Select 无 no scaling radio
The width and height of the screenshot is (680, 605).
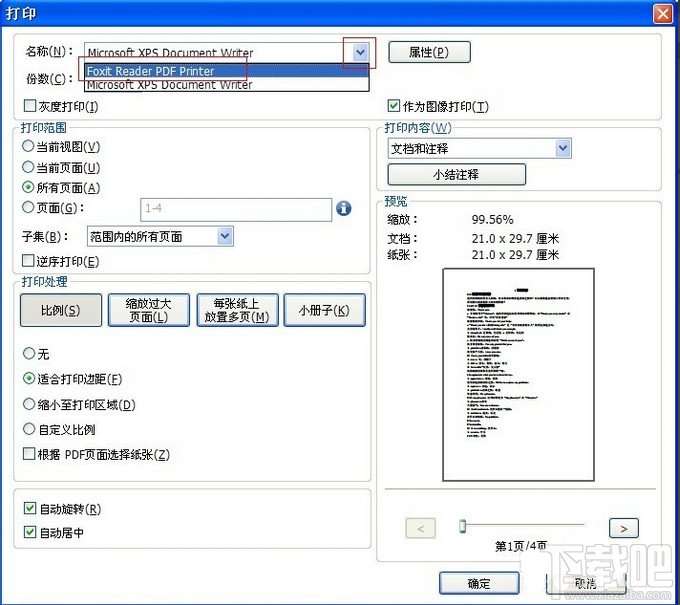[29, 353]
